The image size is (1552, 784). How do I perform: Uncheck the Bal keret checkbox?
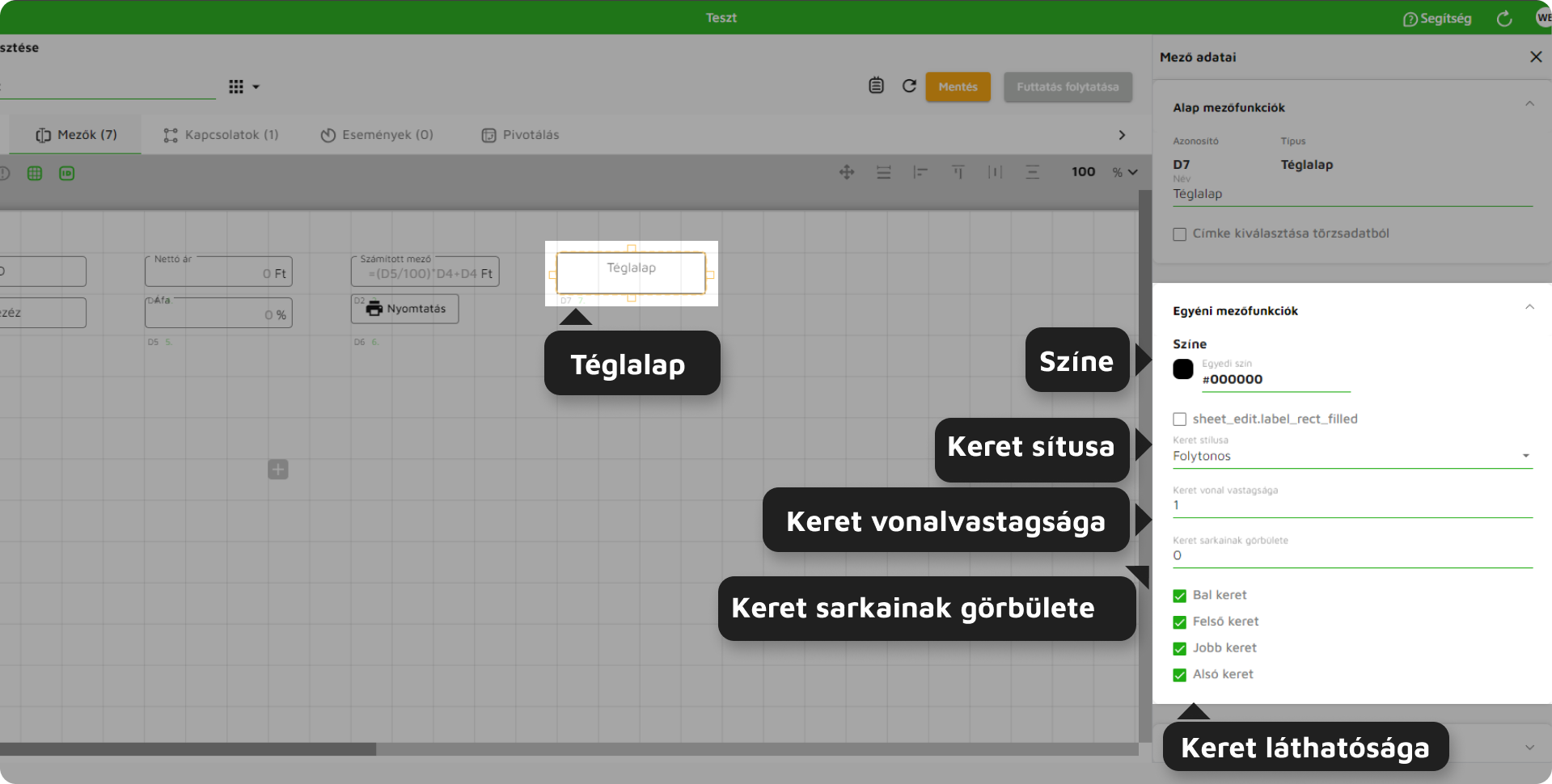point(1180,596)
